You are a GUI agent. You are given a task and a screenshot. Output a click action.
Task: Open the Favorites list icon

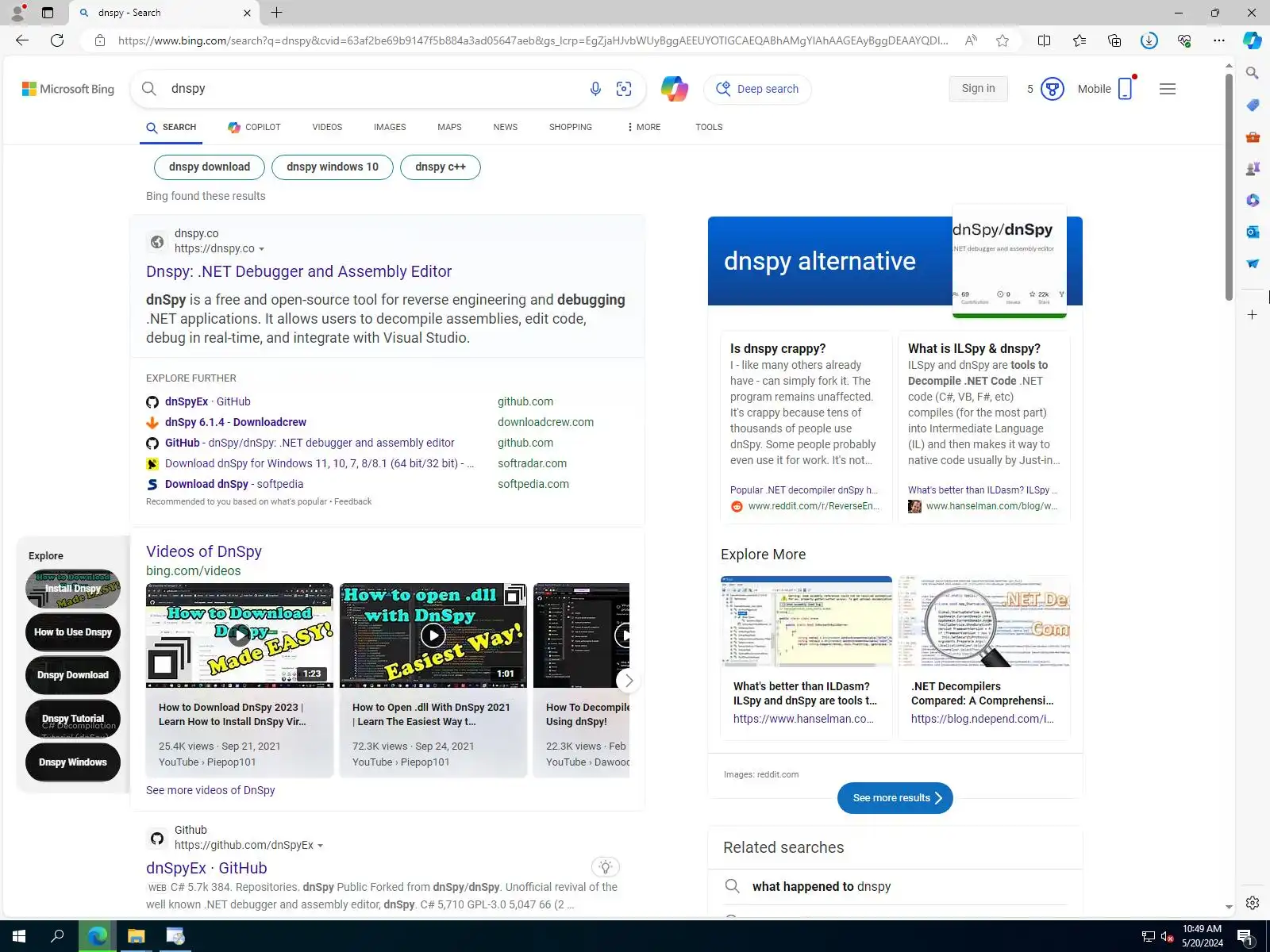(1079, 40)
